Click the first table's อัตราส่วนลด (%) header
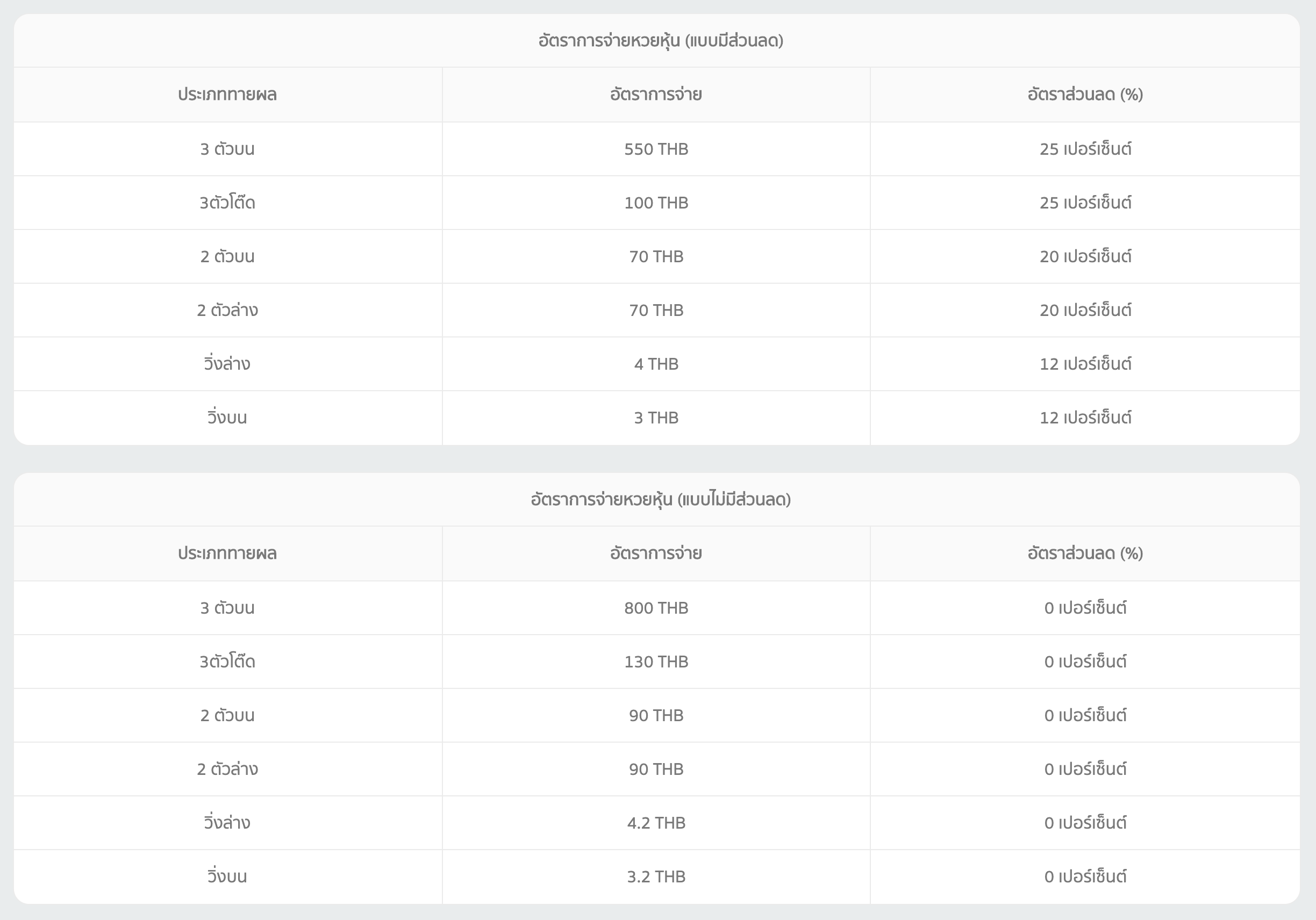Viewport: 1316px width, 920px height. (x=1085, y=95)
